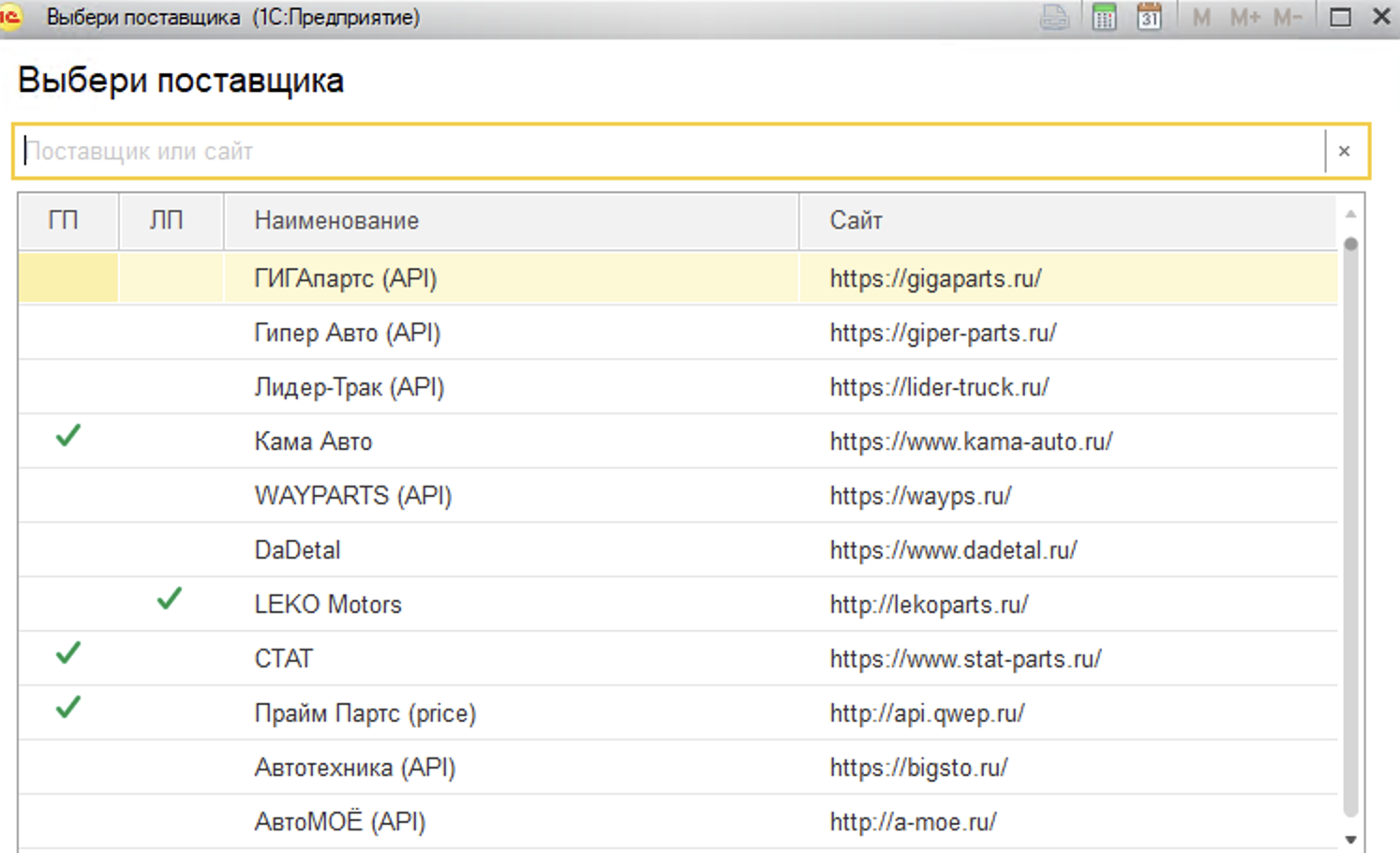
Task: Click site cell https://lider-truck.ru/
Action: click(x=939, y=387)
